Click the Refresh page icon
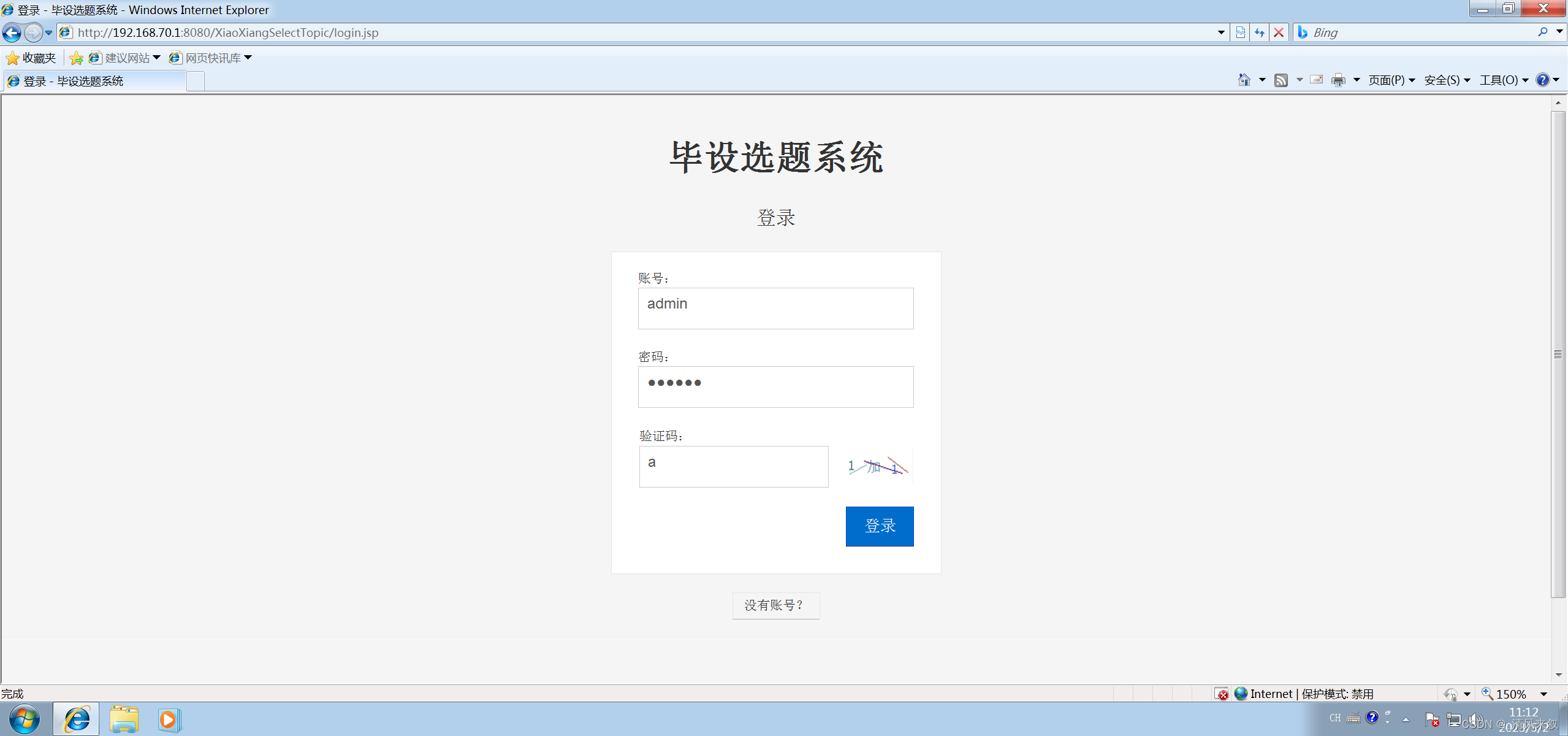1568x736 pixels. 1259,33
